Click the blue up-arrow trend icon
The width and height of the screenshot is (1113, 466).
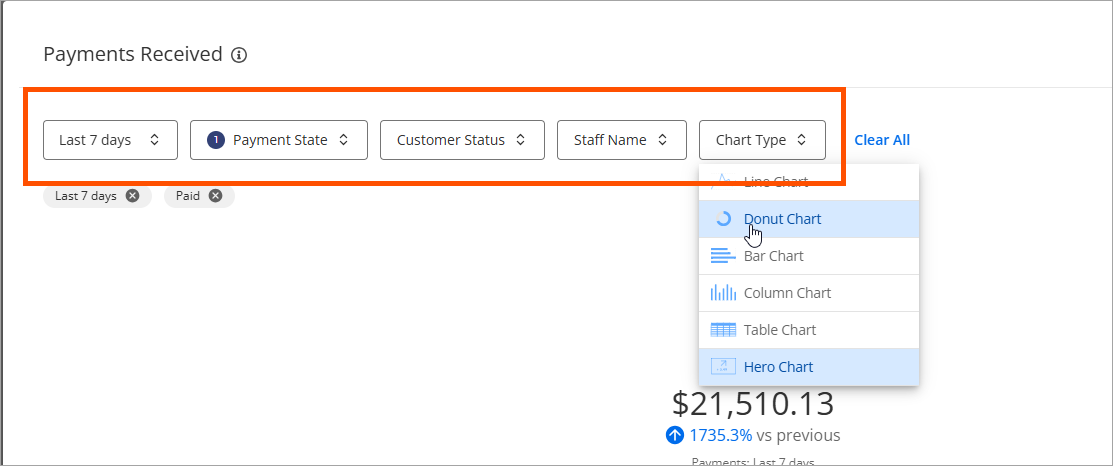(675, 435)
